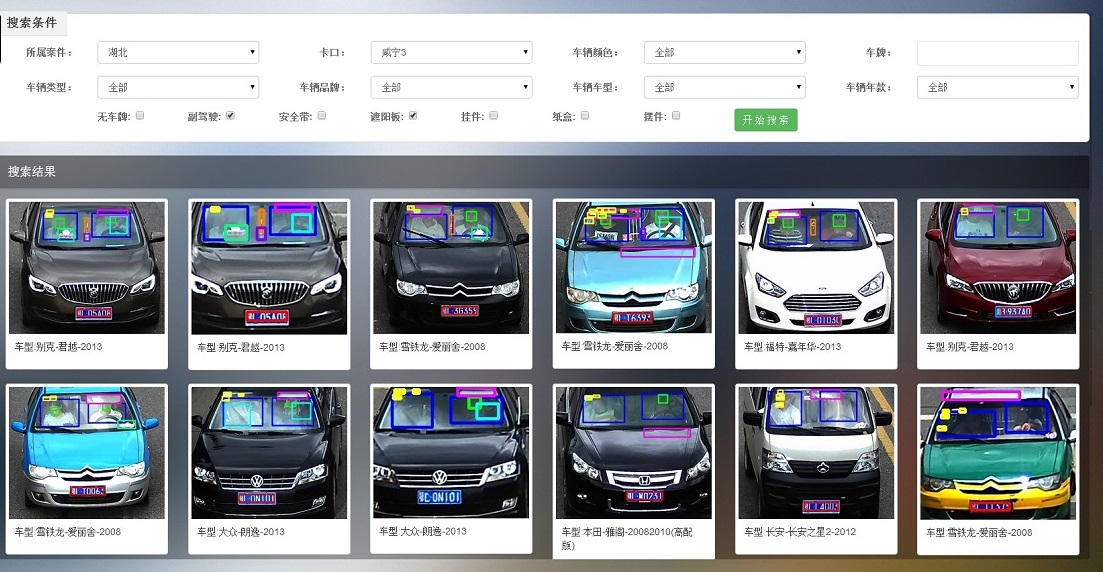The height and width of the screenshot is (572, 1103).
Task: Open the white 福特-嘉年华-2013 car image
Action: [x=816, y=267]
